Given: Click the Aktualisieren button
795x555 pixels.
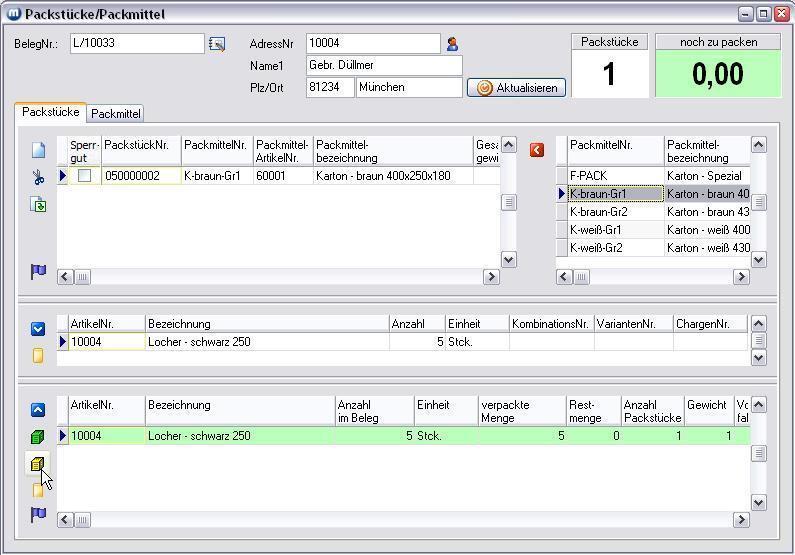Looking at the screenshot, I should click(x=516, y=88).
